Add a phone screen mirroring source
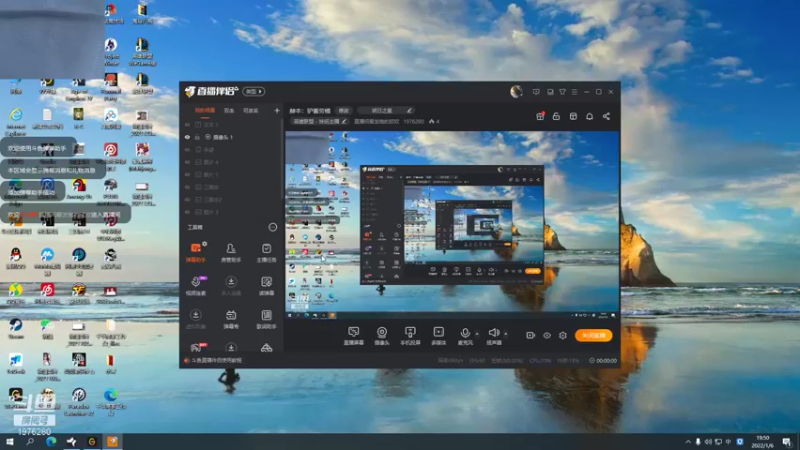The height and width of the screenshot is (450, 800). coord(410,335)
